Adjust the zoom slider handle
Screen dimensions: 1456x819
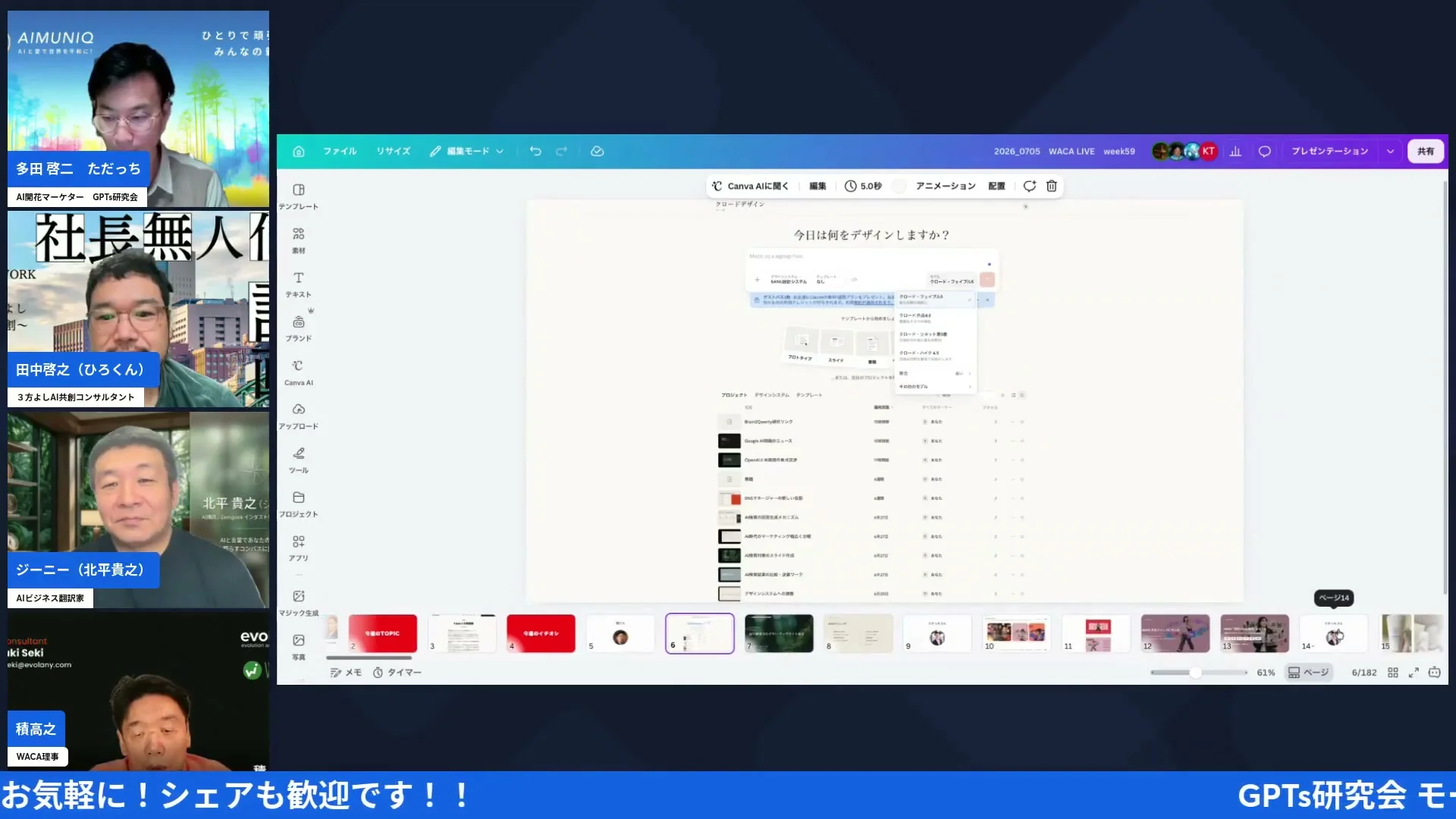click(1195, 673)
